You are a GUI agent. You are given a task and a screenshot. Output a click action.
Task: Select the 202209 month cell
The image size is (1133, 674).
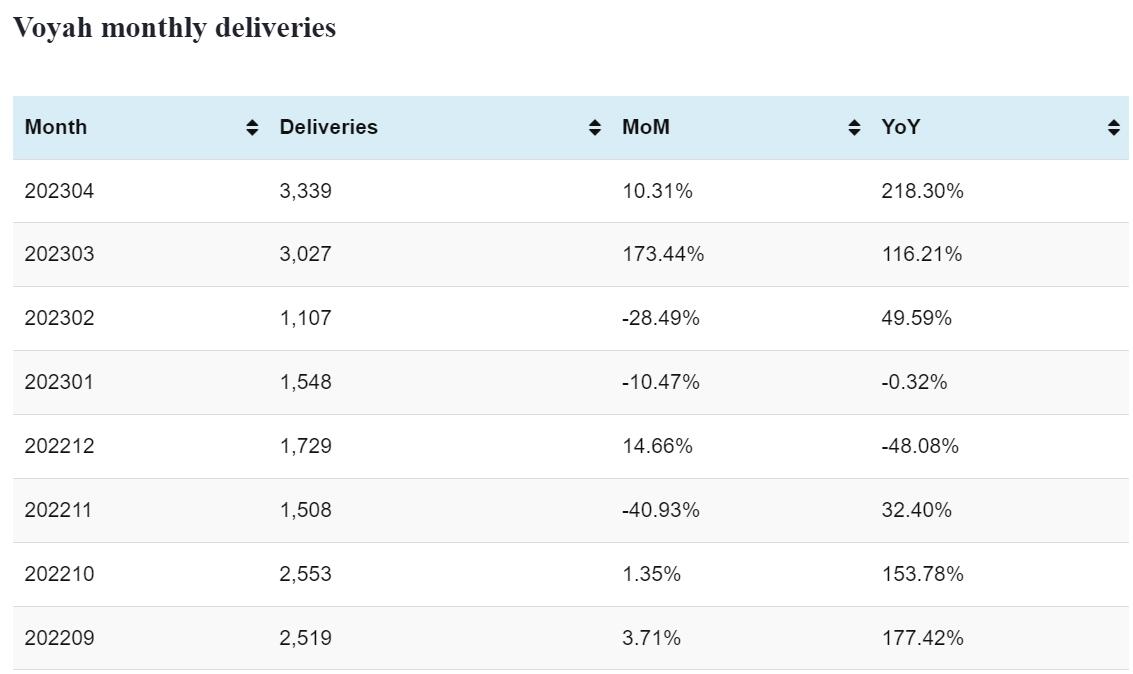[59, 638]
